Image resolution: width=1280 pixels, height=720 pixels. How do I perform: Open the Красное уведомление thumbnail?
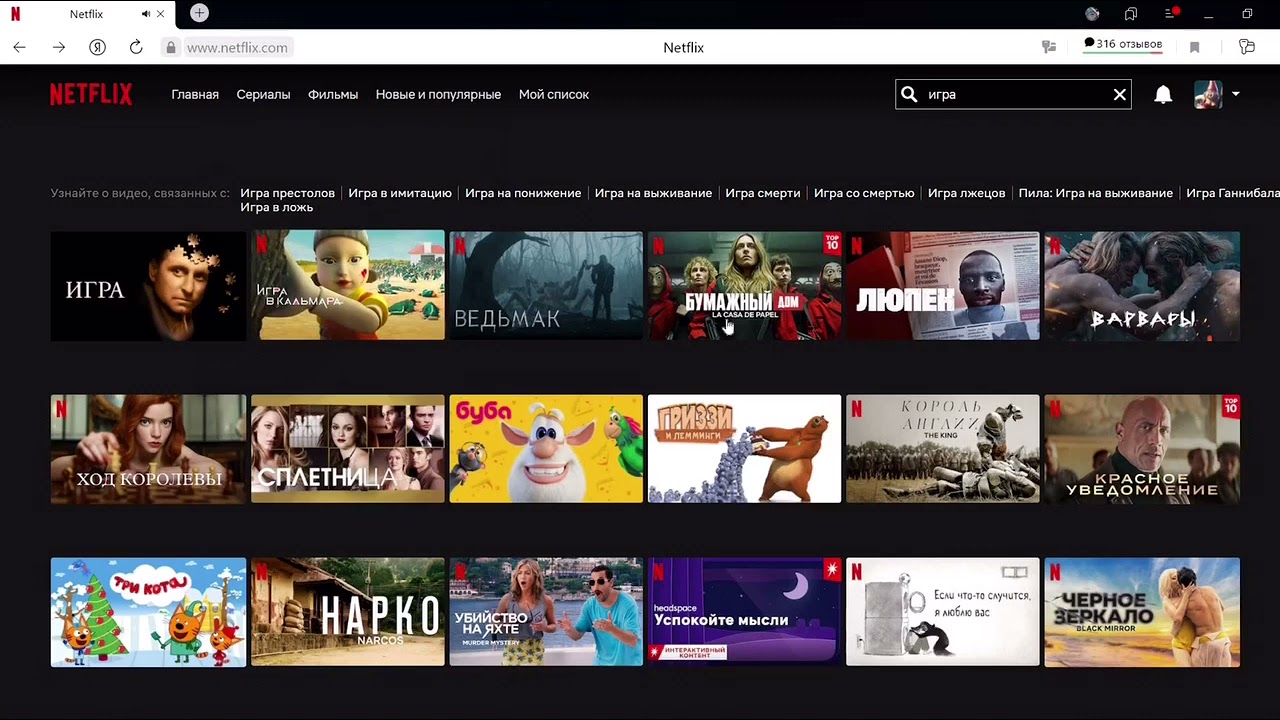point(1142,449)
